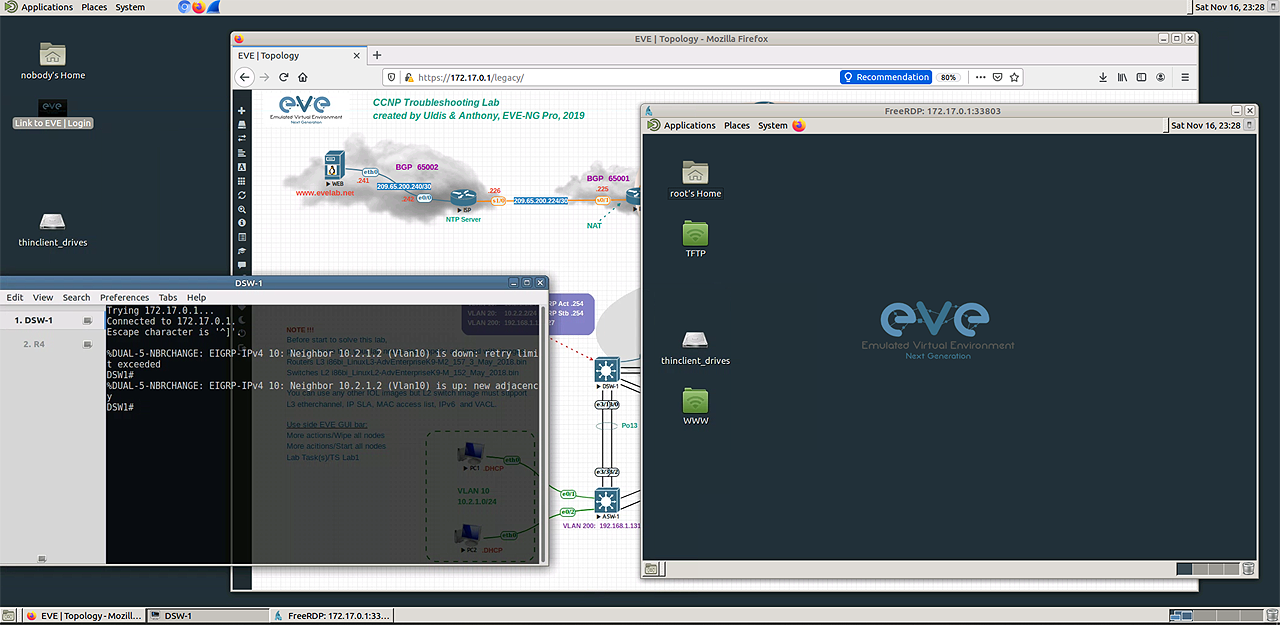Open the Preferences menu in DSW-1 terminal

[124, 297]
